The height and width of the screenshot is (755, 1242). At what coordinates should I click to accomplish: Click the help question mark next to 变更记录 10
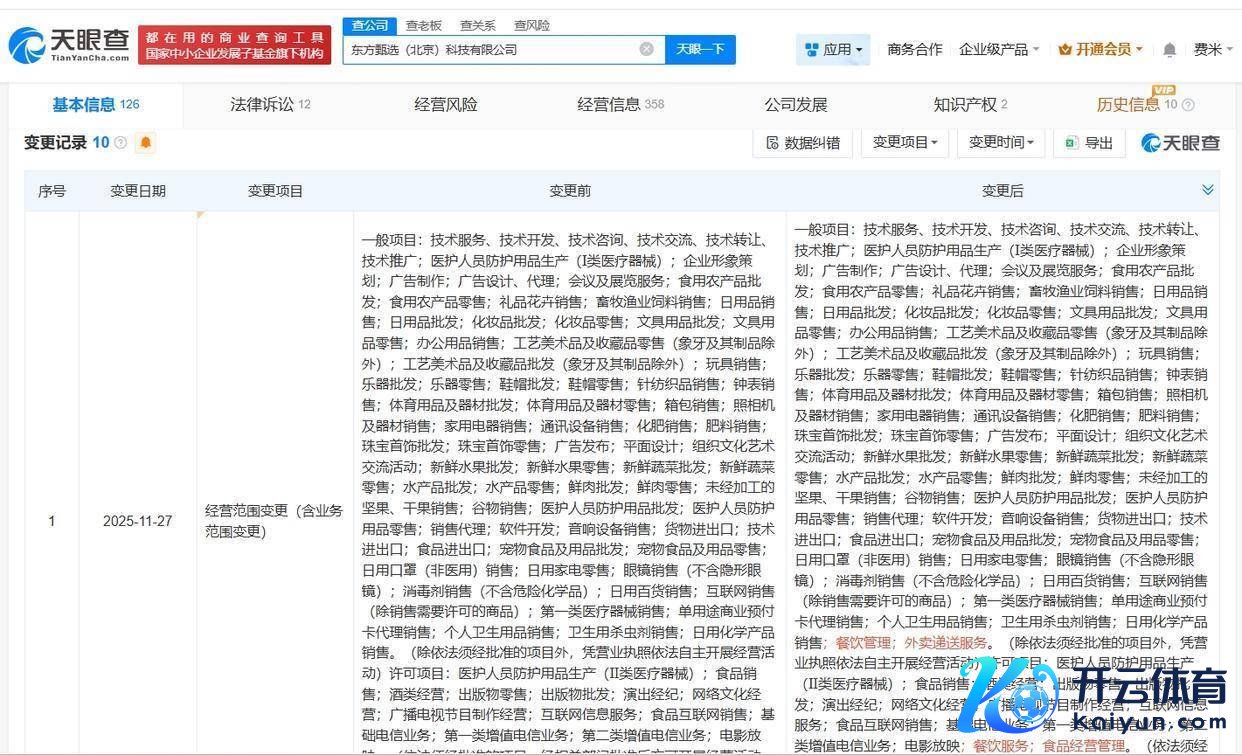click(x=121, y=143)
